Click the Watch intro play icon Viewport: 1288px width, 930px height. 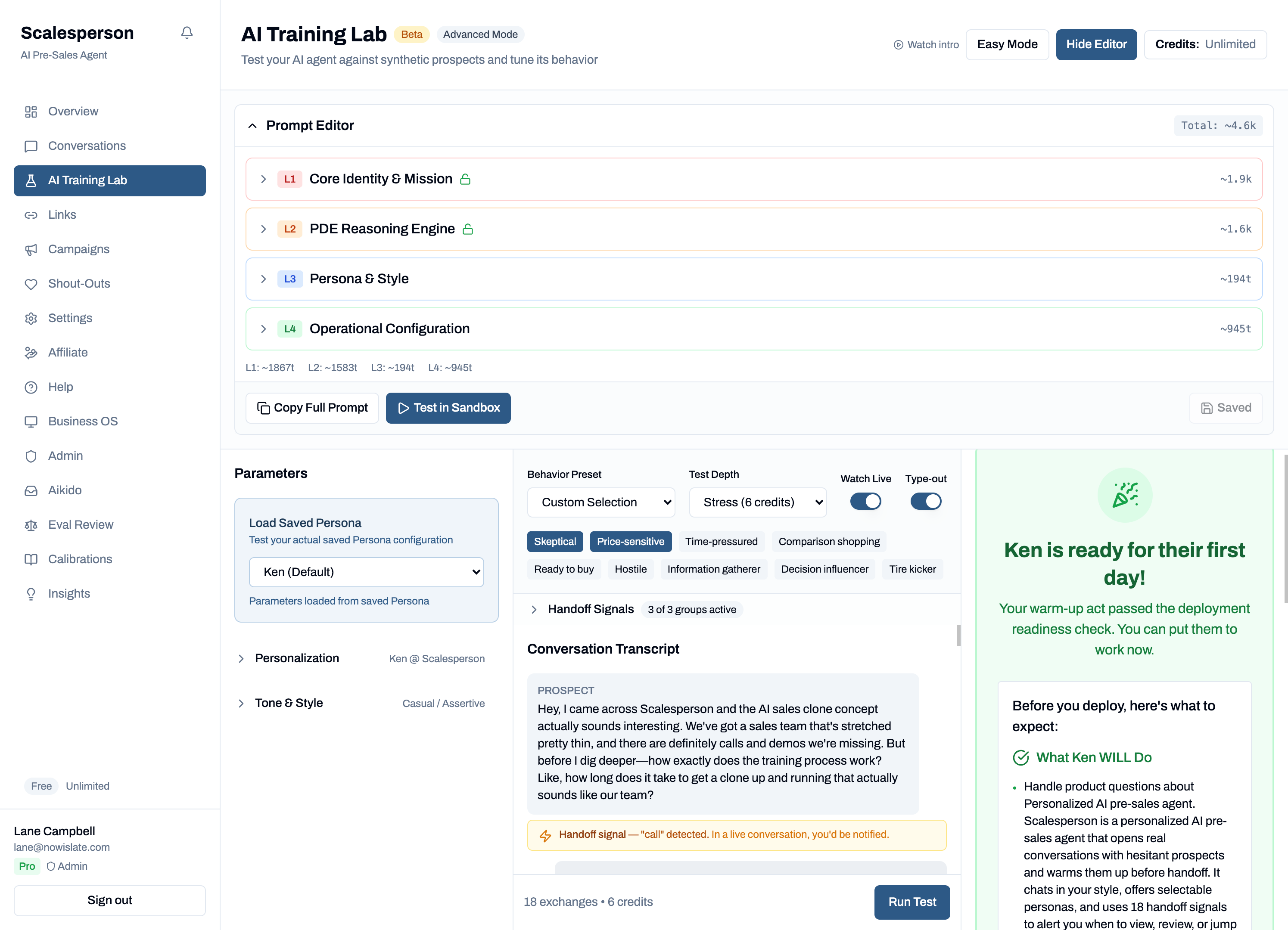coord(899,44)
